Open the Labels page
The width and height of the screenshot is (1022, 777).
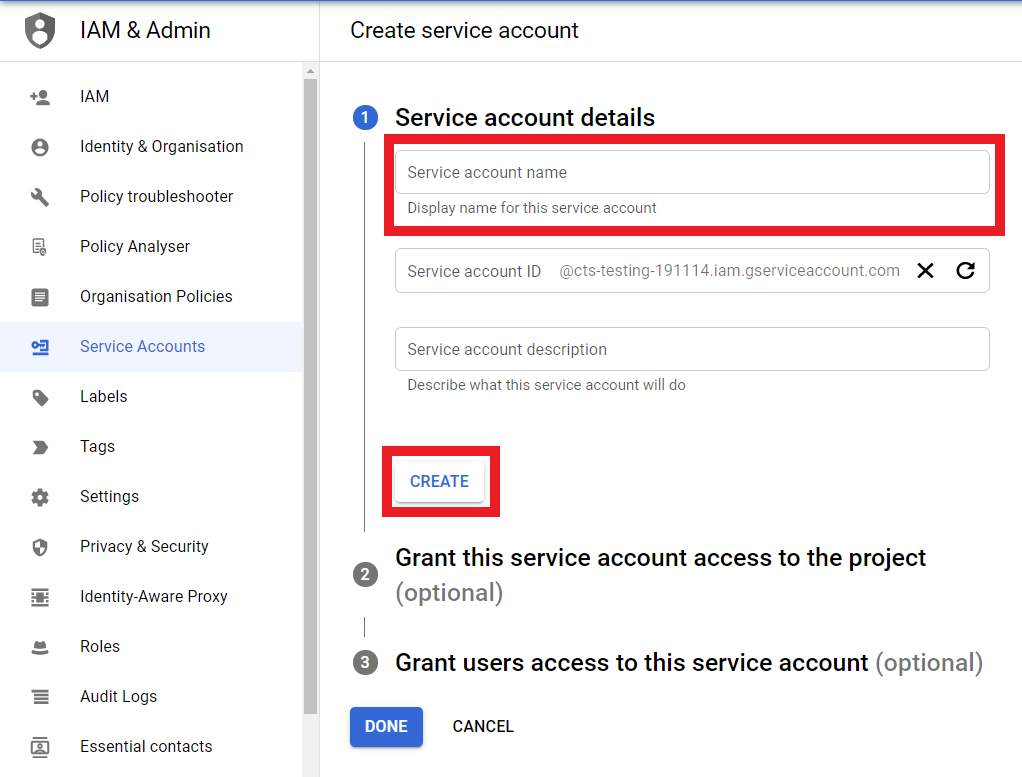pyautogui.click(x=151, y=397)
